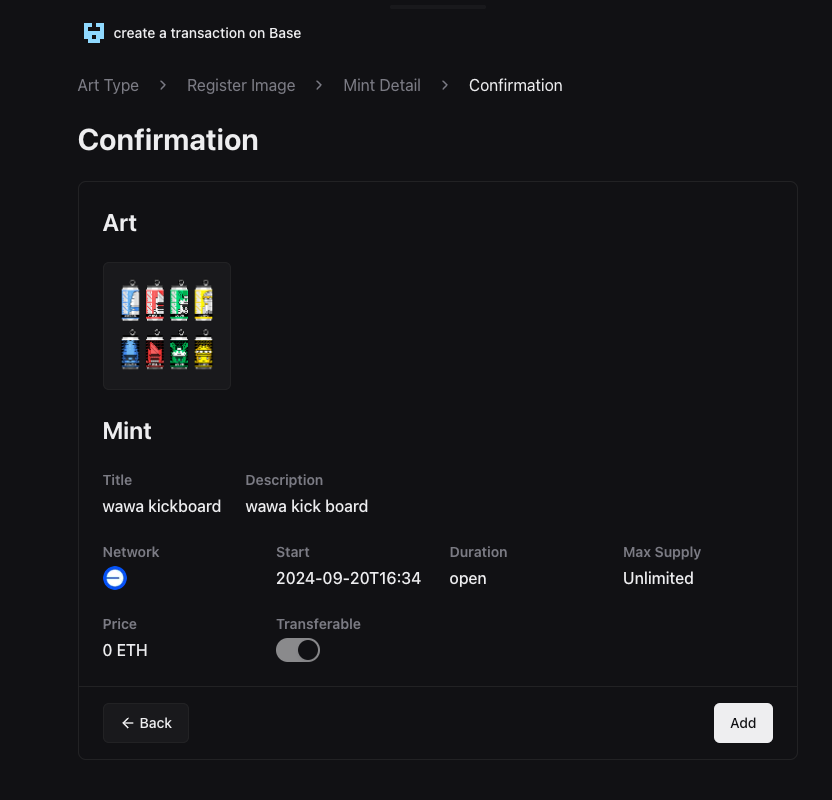Toggle the Transferable switch

click(298, 650)
